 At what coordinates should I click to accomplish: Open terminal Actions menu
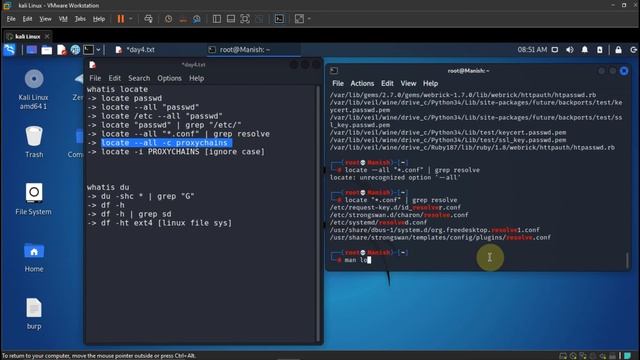(x=362, y=83)
